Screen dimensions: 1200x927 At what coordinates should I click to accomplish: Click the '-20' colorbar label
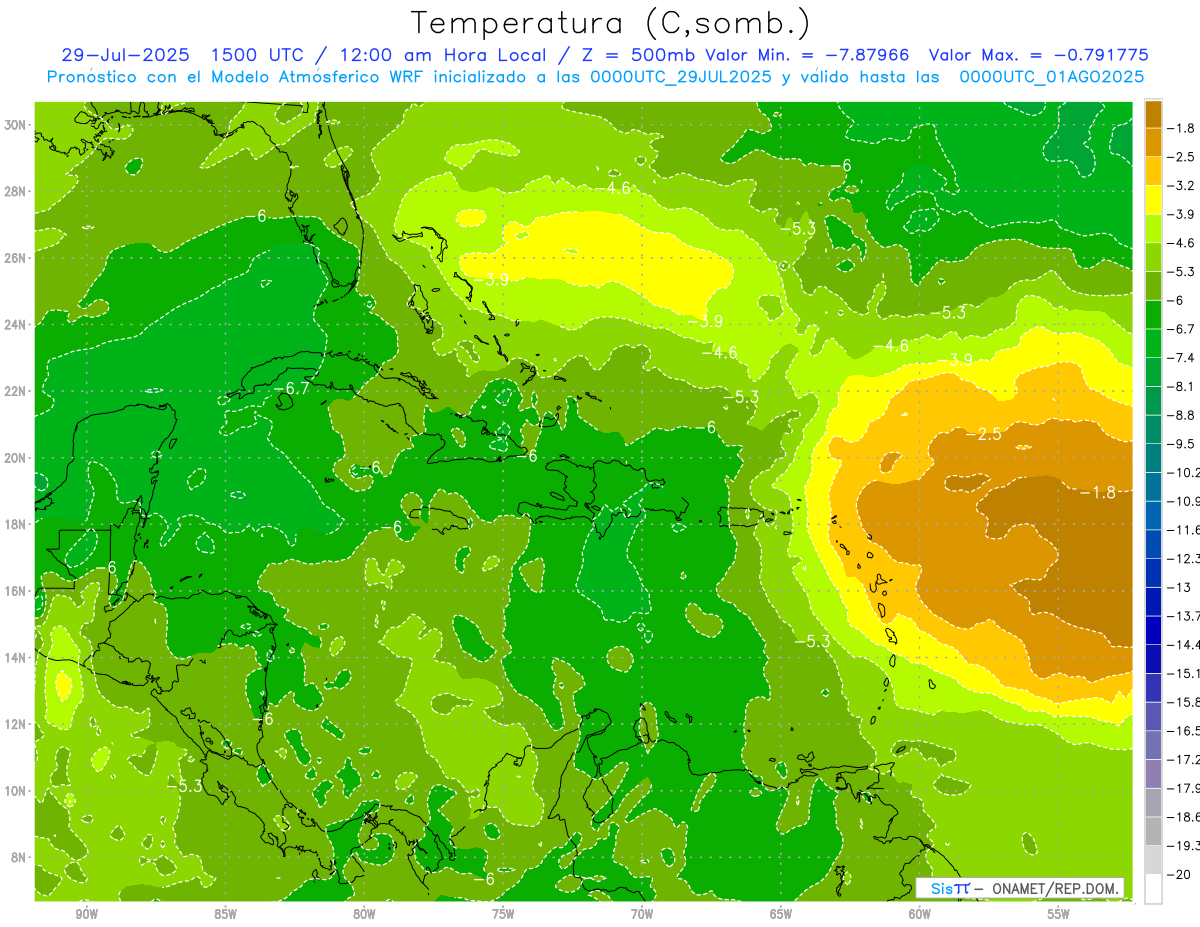(1181, 874)
